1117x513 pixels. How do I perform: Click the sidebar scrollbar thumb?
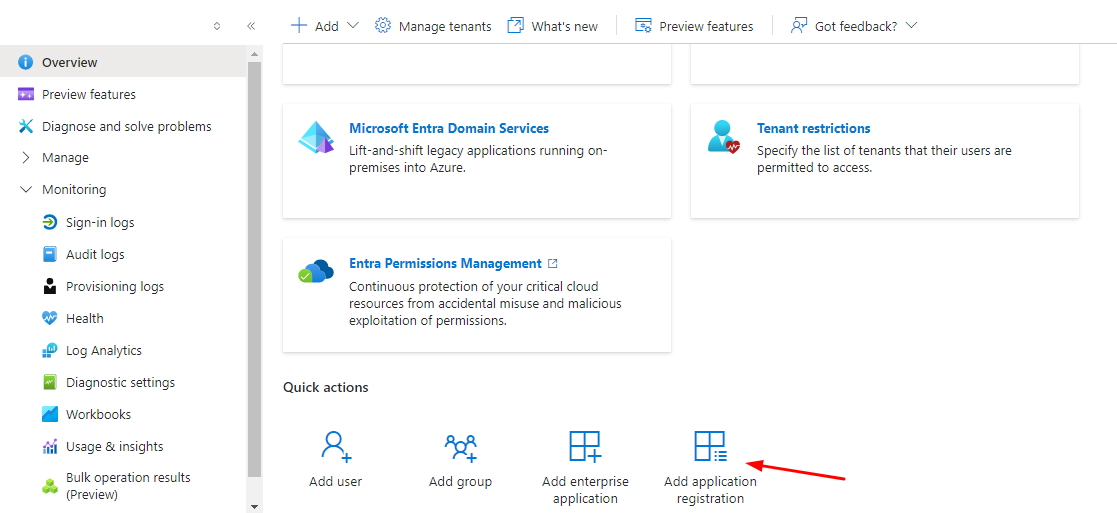click(254, 269)
